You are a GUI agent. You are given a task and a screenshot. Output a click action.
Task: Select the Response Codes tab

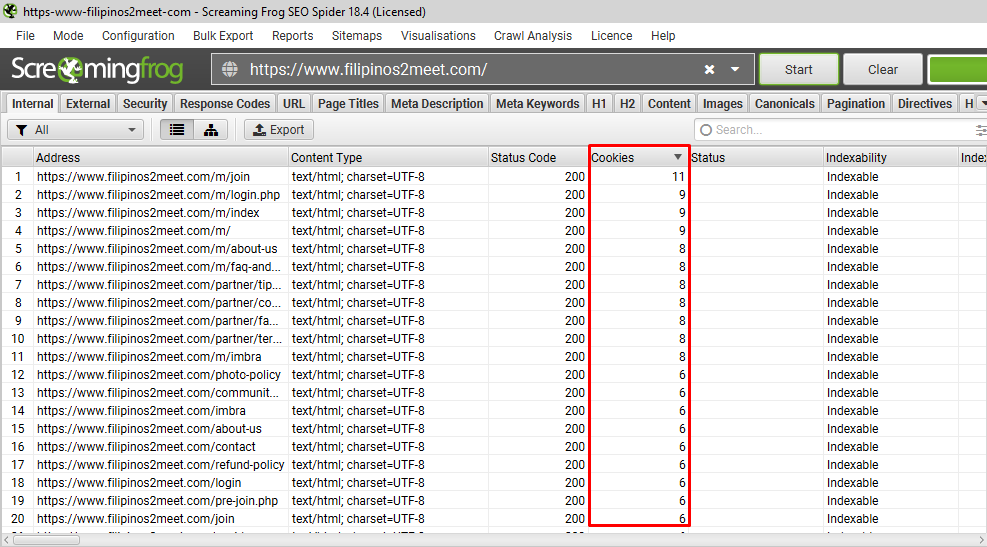pyautogui.click(x=225, y=103)
